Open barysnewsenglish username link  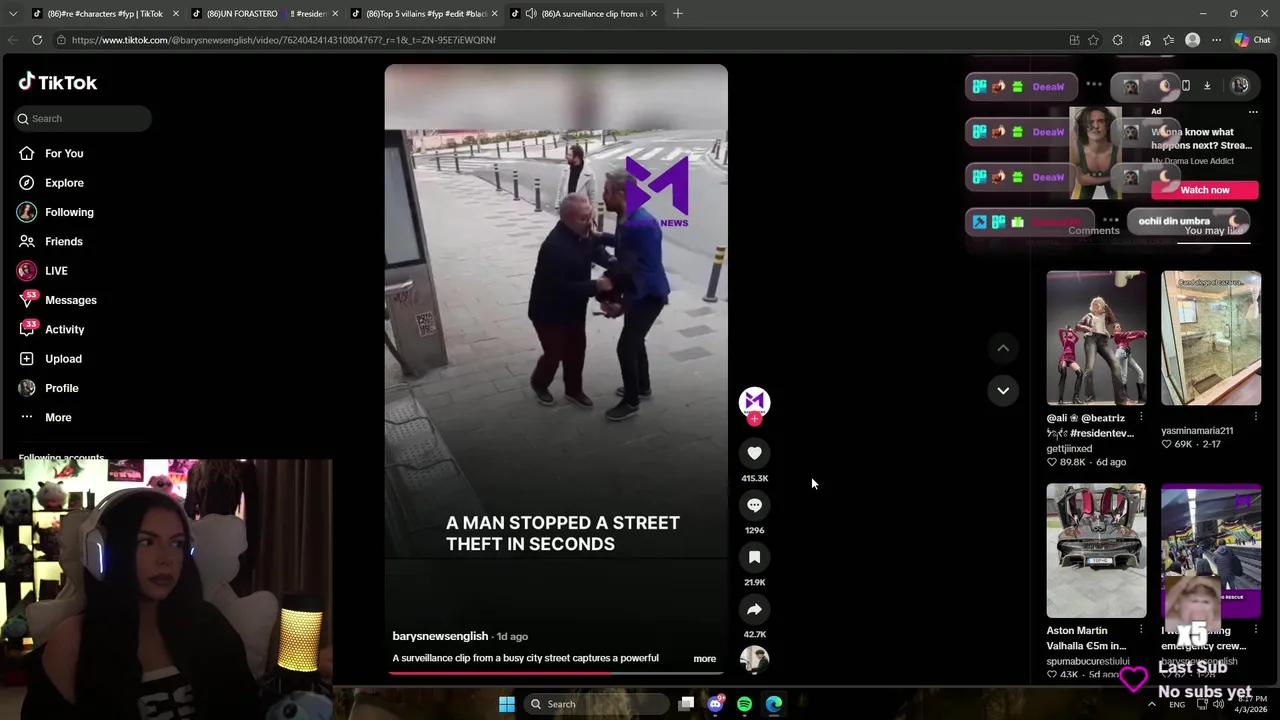pos(440,636)
